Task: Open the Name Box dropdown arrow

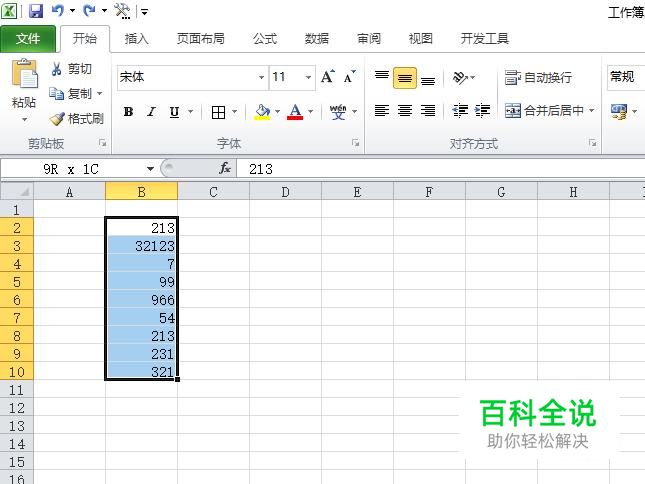Action: click(x=150, y=169)
